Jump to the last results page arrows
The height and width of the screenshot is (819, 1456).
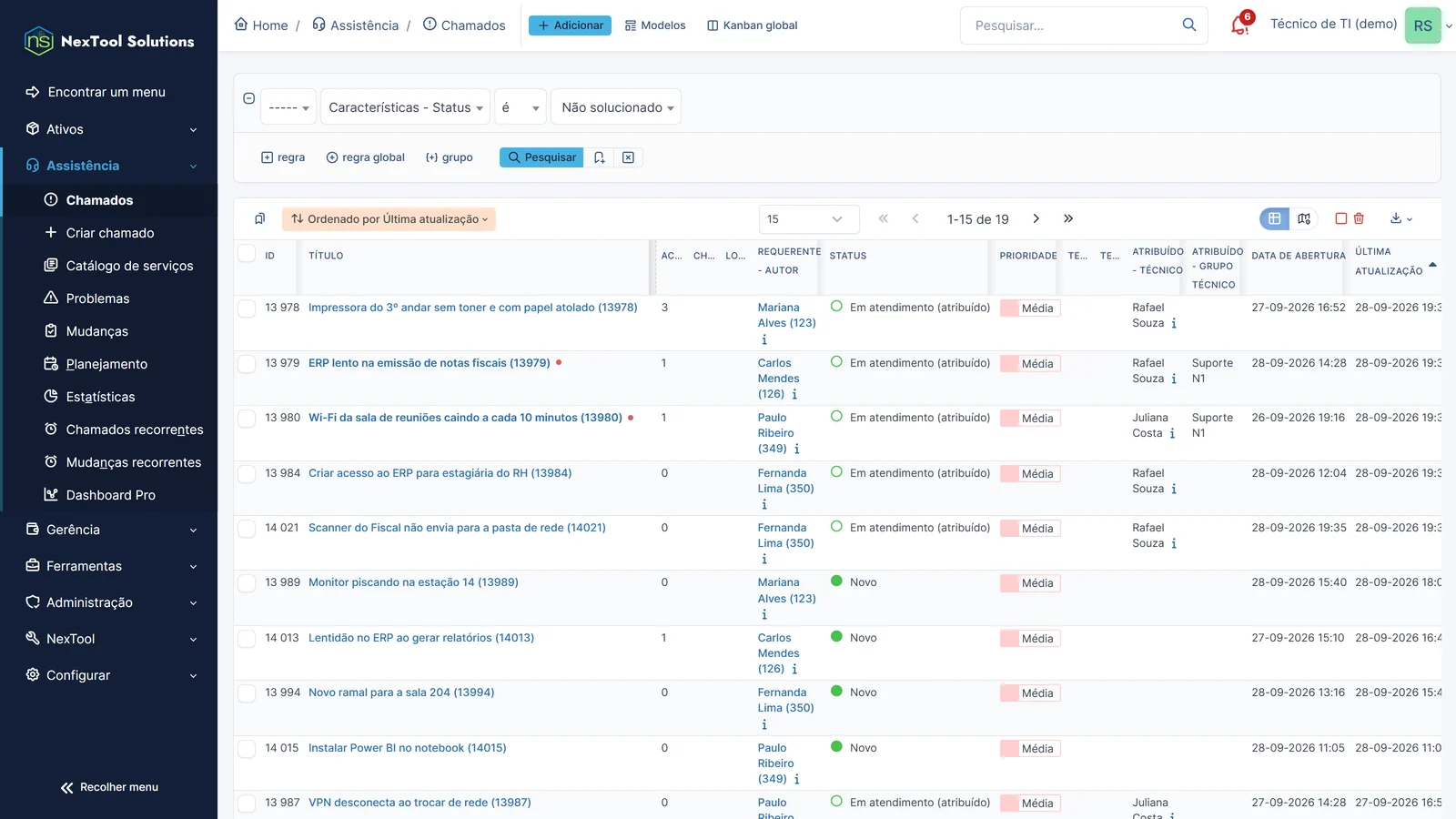coord(1068,218)
